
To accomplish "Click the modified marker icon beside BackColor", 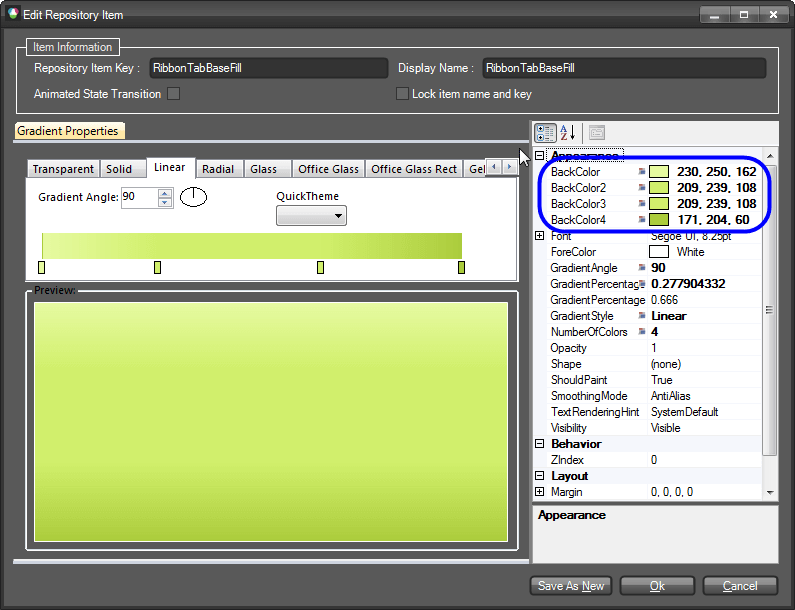I will click(641, 172).
